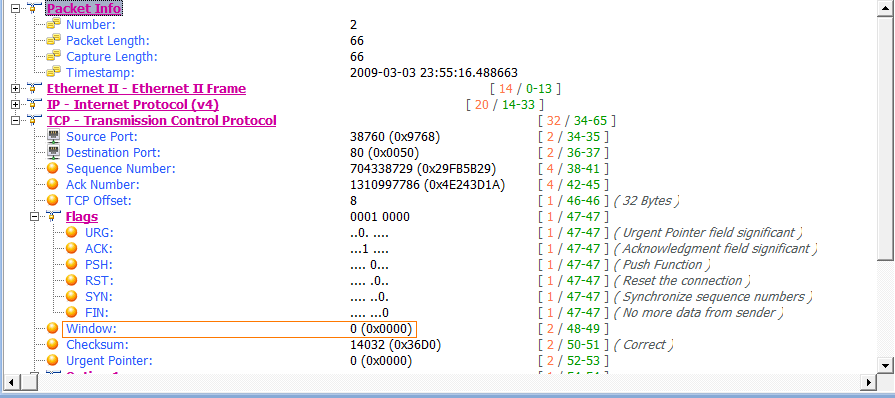Select the Capture Length label

click(x=112, y=57)
